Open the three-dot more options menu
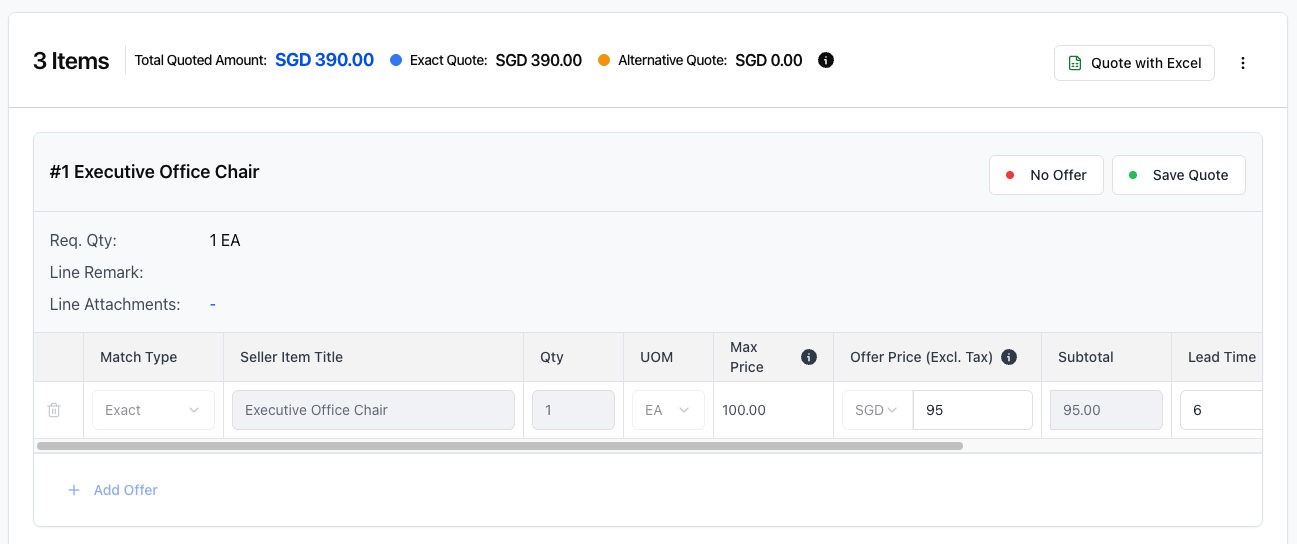Screen dimensions: 1297x544 pos(1243,63)
